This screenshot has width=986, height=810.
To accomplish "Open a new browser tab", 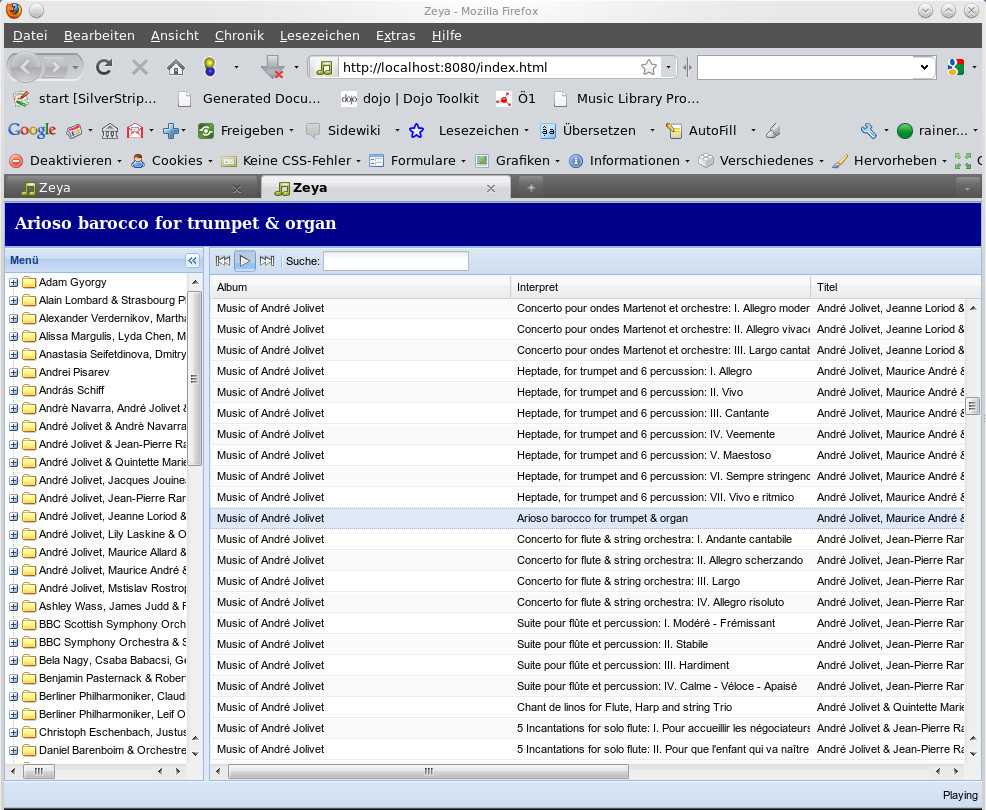I will pyautogui.click(x=531, y=187).
